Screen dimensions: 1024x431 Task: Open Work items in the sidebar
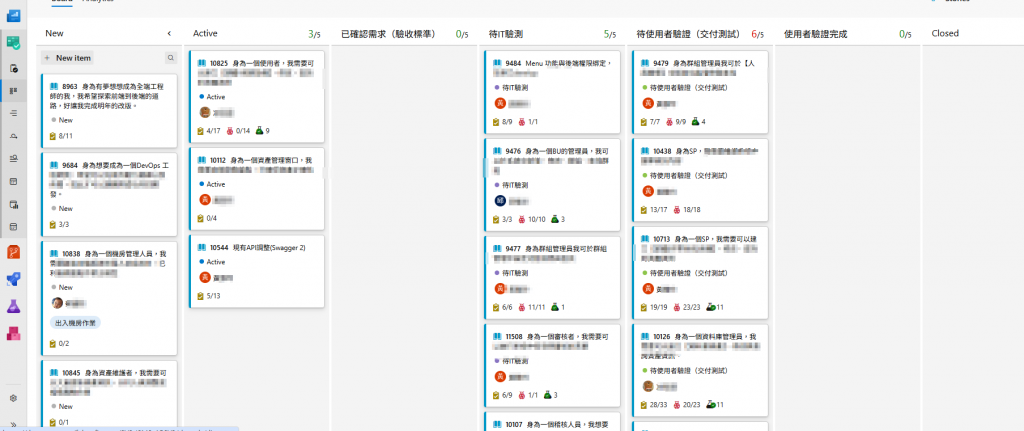click(14, 68)
